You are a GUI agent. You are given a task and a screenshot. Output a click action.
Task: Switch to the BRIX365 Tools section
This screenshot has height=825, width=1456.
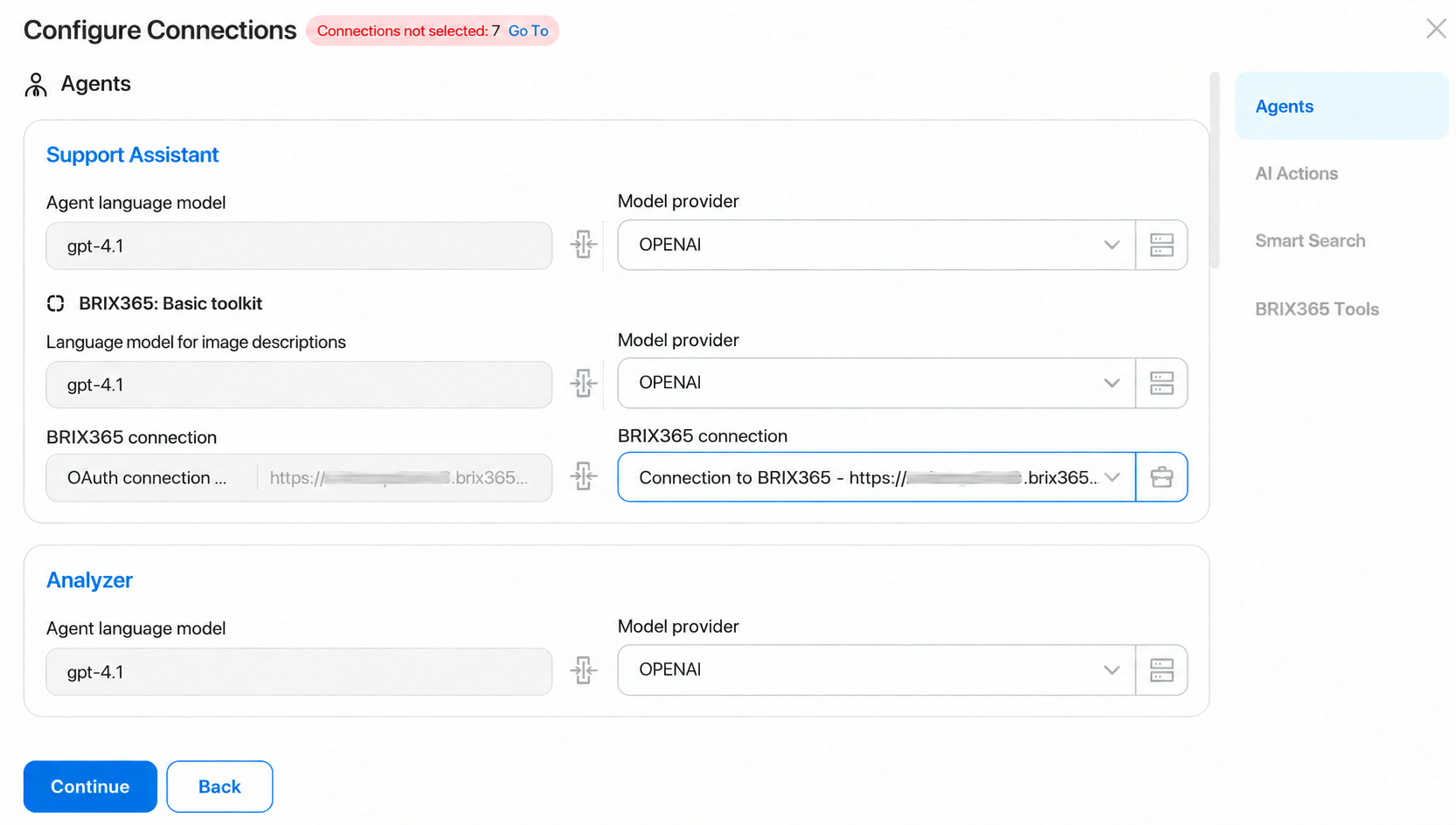pos(1317,309)
